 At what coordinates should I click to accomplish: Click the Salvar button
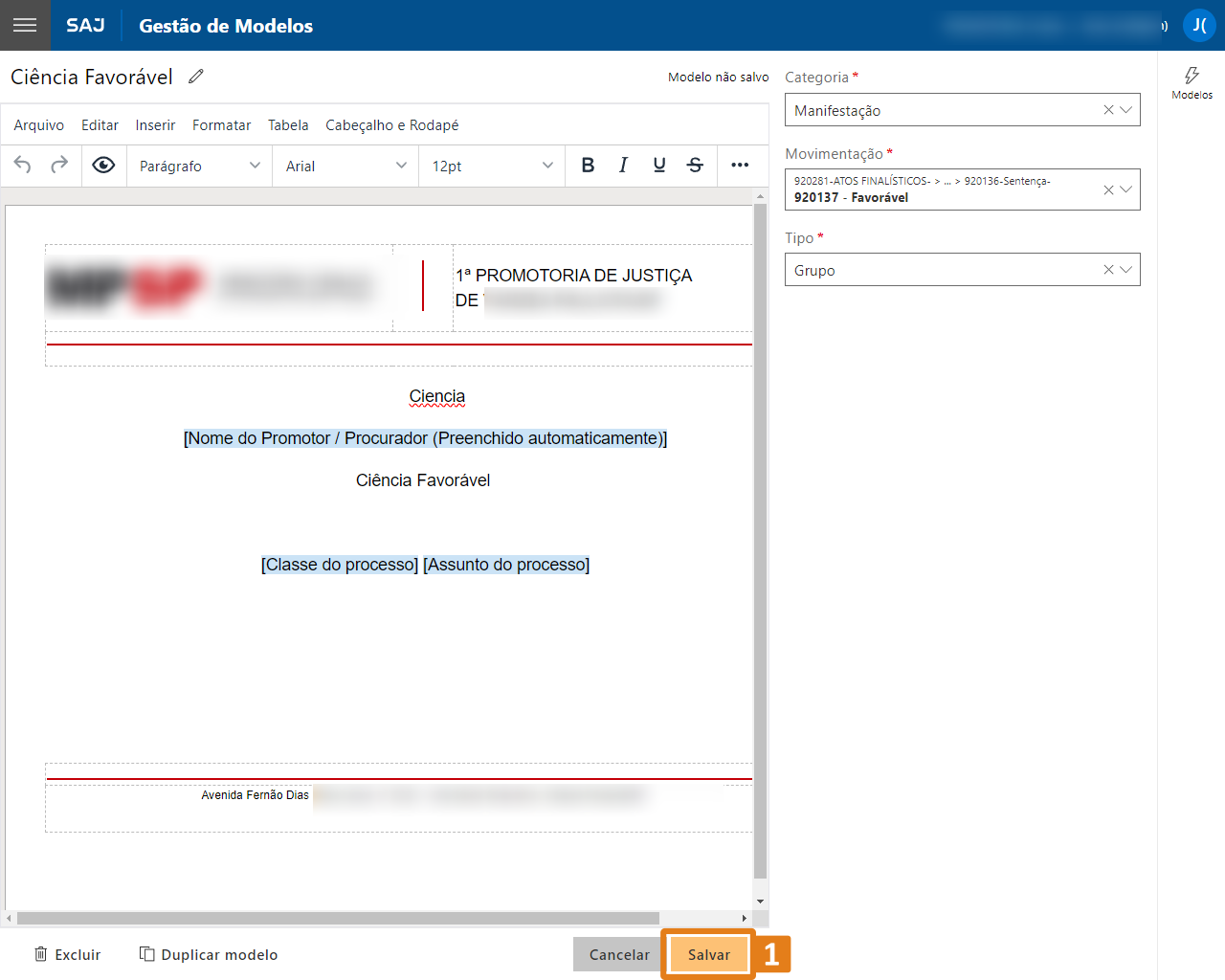coord(708,954)
